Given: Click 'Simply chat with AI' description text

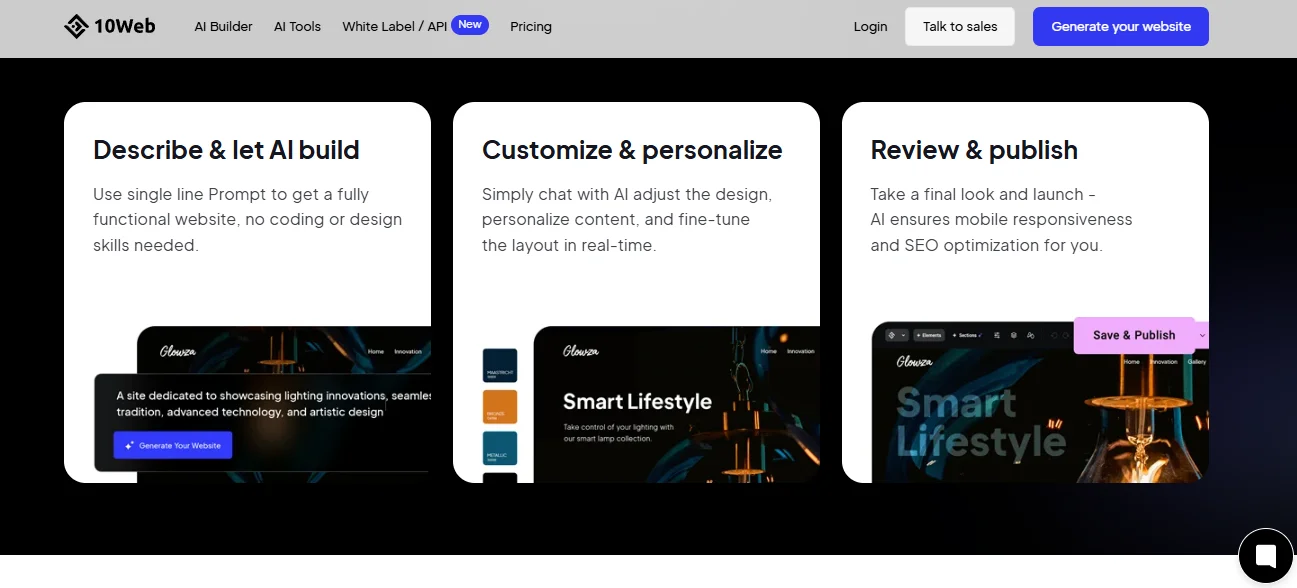Looking at the screenshot, I should coord(627,219).
